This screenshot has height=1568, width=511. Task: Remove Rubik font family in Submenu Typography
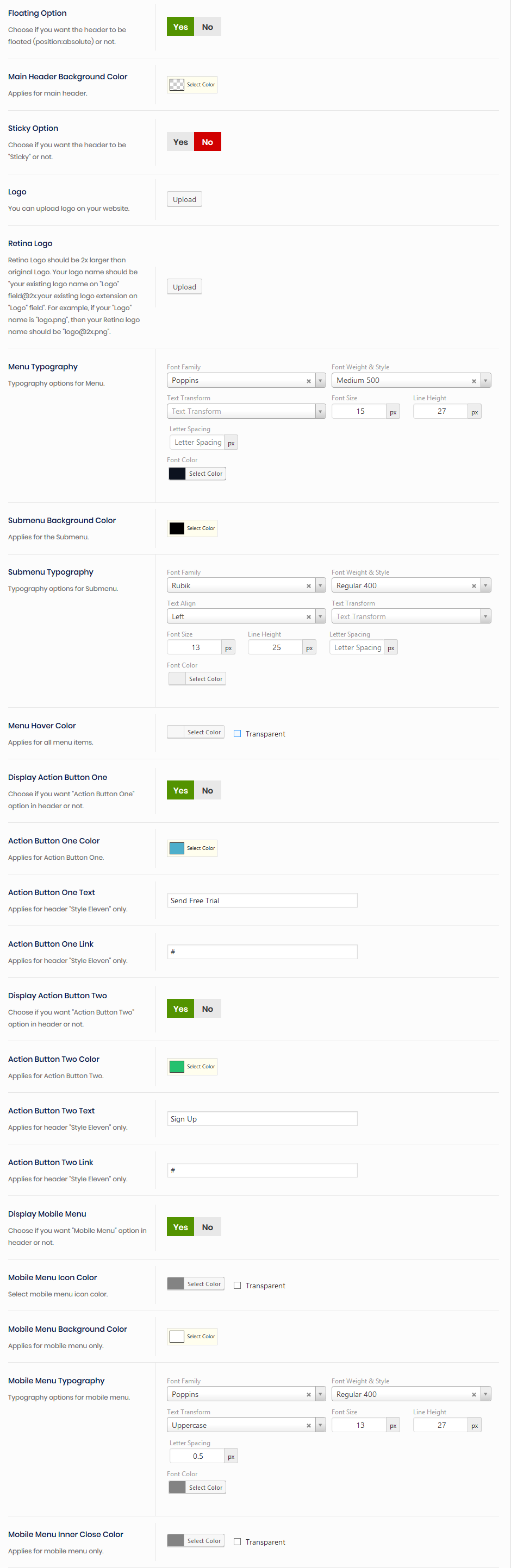tap(308, 586)
